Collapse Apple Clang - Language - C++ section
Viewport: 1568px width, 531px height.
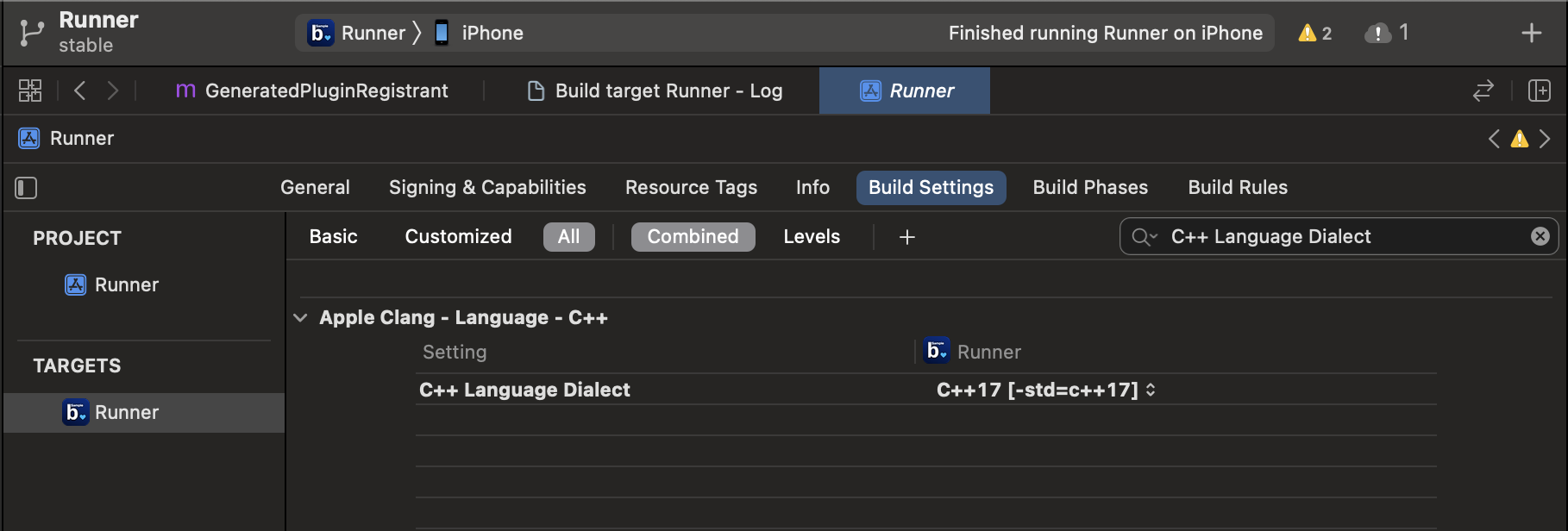pos(300,317)
